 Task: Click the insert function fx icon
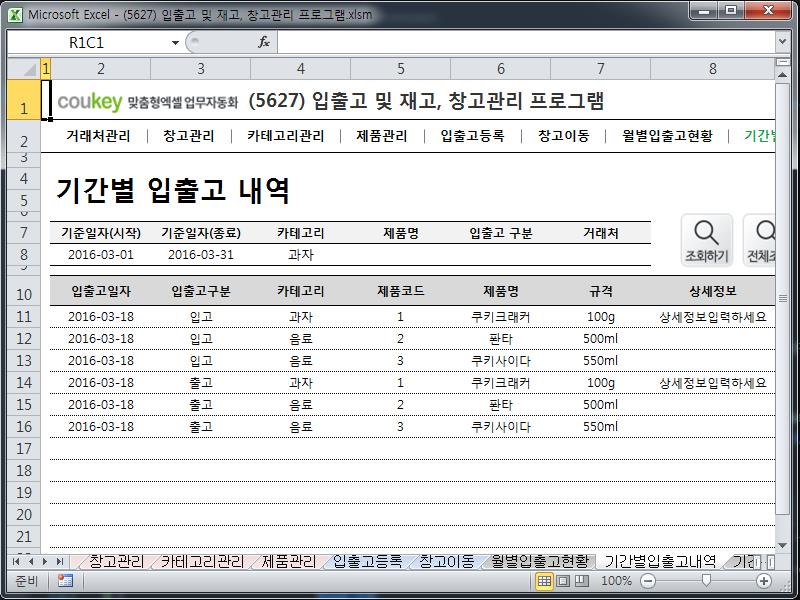(x=264, y=42)
